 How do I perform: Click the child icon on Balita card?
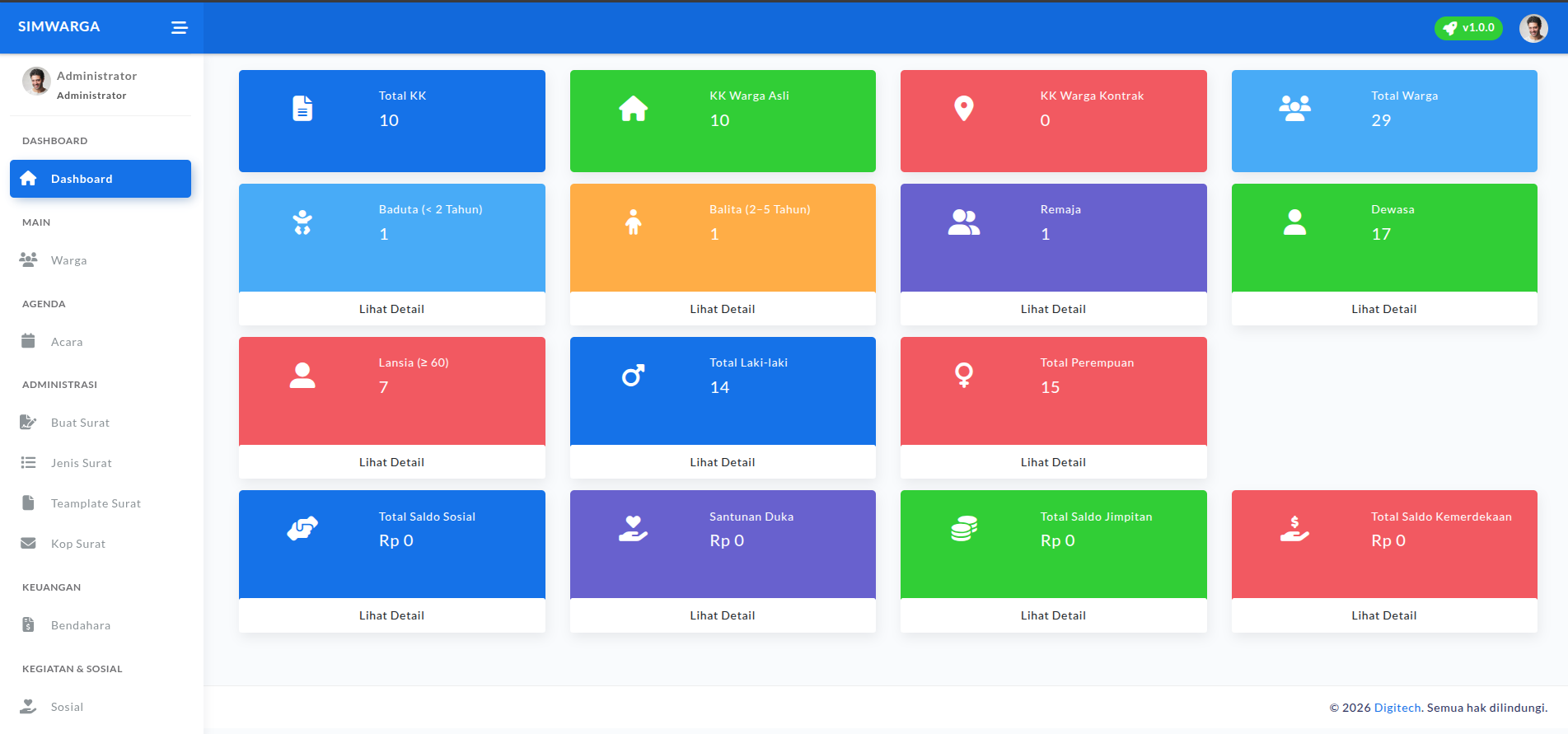tap(634, 222)
